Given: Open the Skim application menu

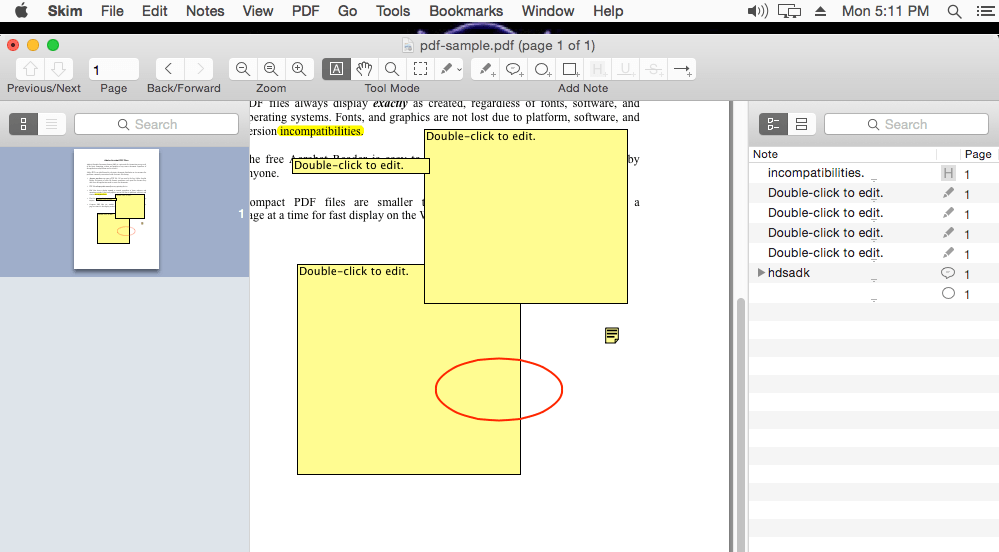Looking at the screenshot, I should point(65,11).
